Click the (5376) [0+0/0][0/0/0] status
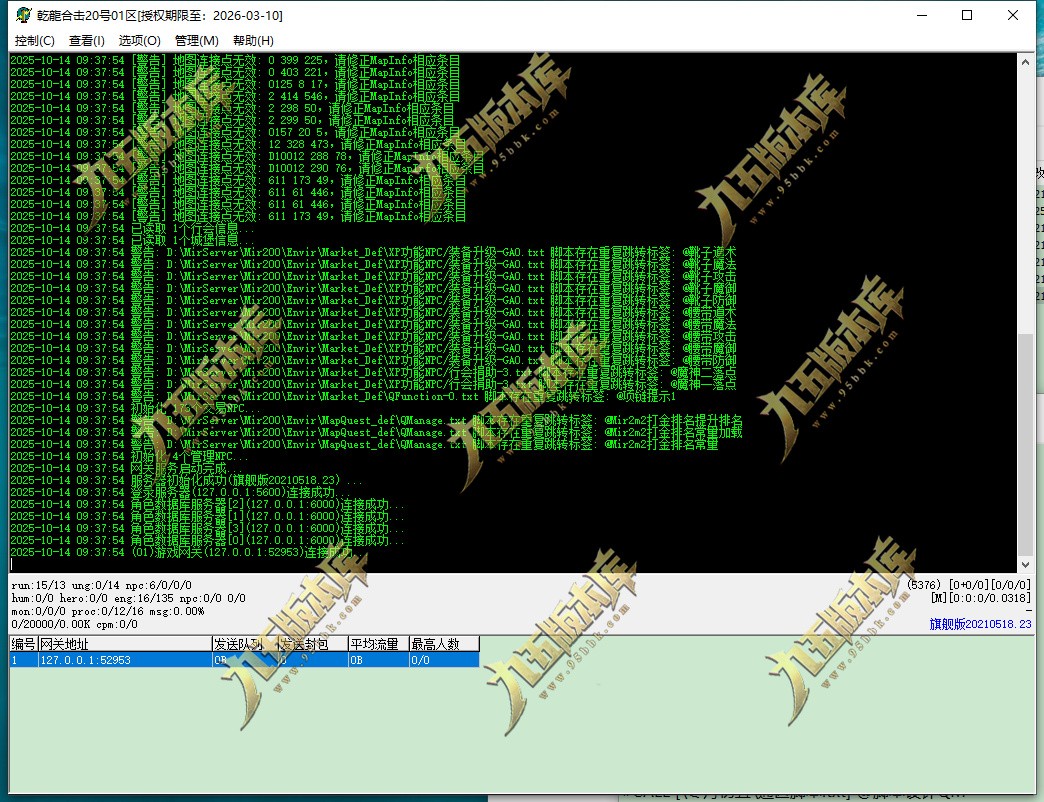This screenshot has width=1044, height=802. [x=969, y=584]
